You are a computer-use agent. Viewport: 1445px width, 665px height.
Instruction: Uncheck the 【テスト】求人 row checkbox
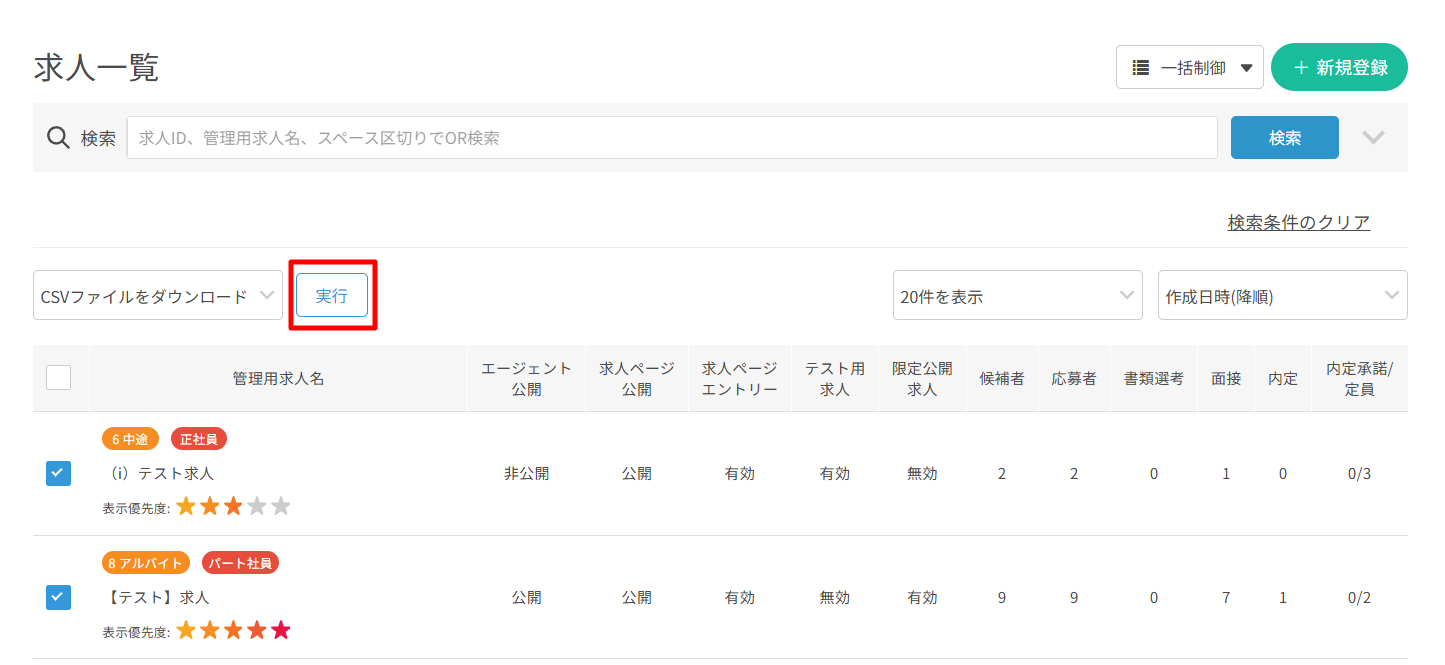[x=59, y=597]
